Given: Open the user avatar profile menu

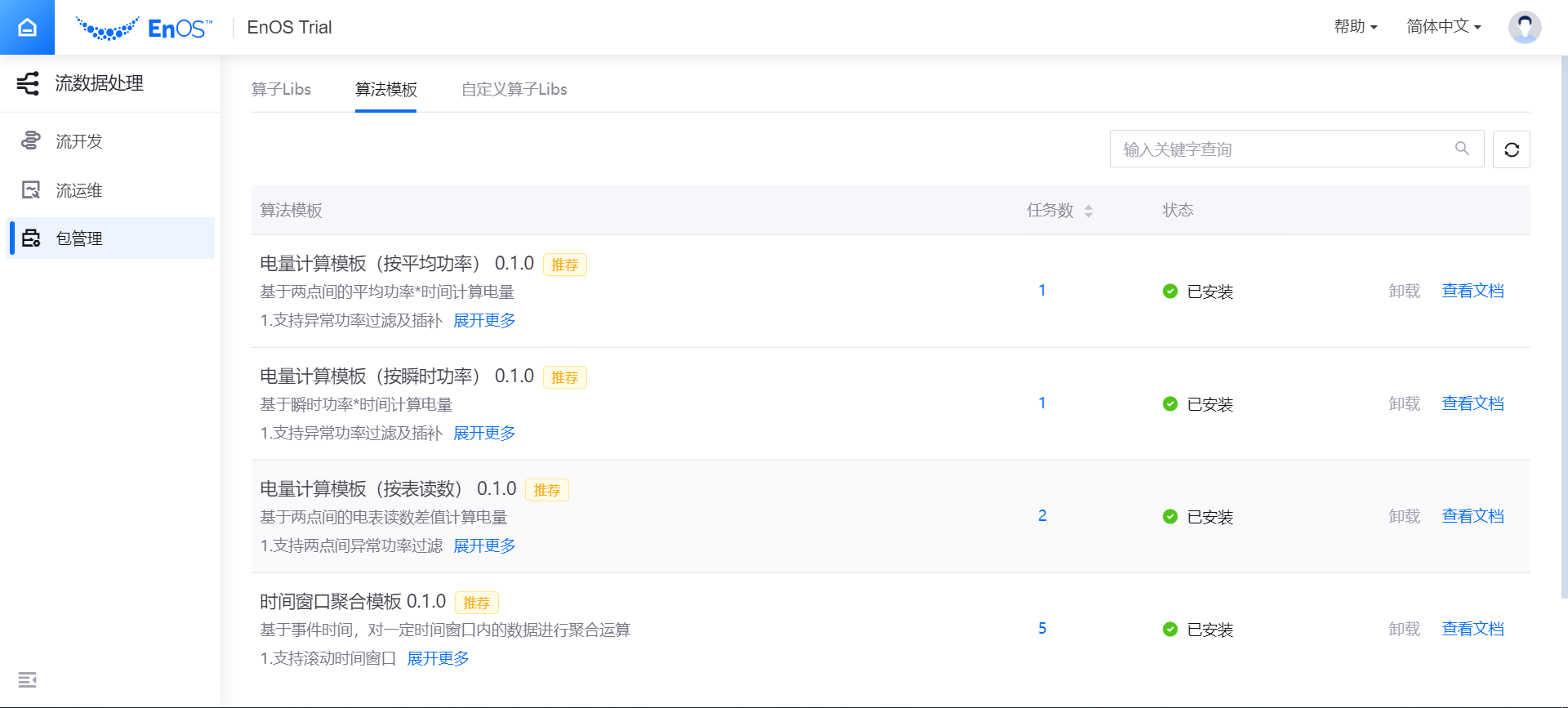Looking at the screenshot, I should tap(1524, 27).
